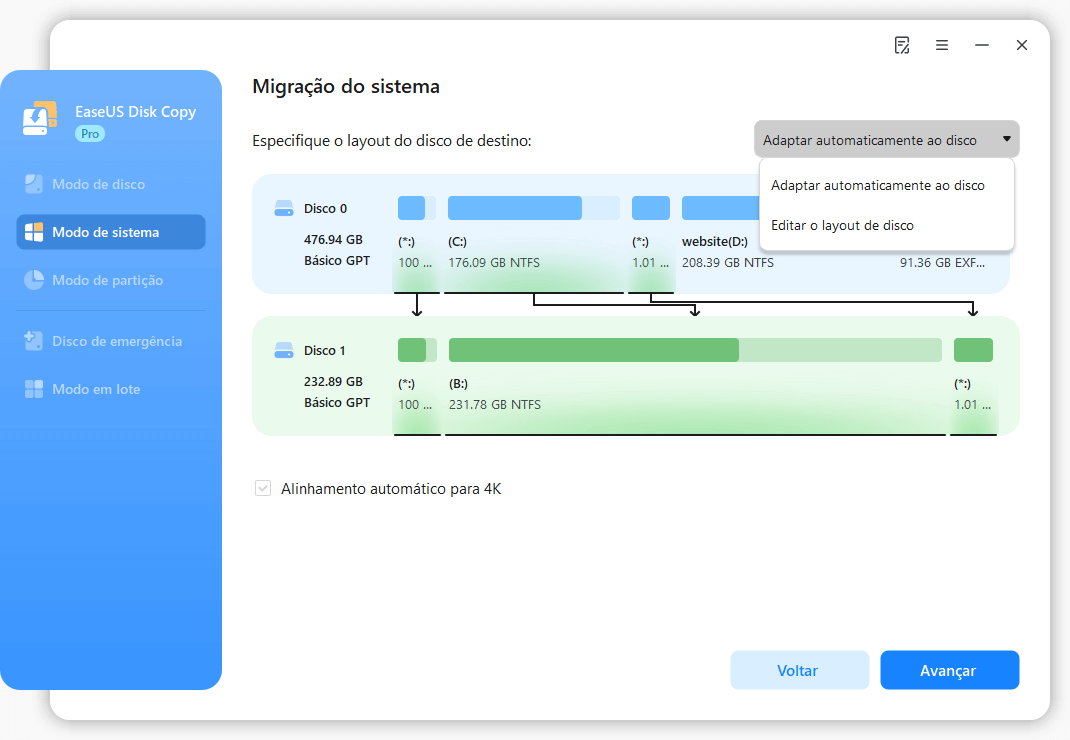Image resolution: width=1070 pixels, height=740 pixels.
Task: Click the EaseUS Disk Copy logo icon
Action: 40,119
